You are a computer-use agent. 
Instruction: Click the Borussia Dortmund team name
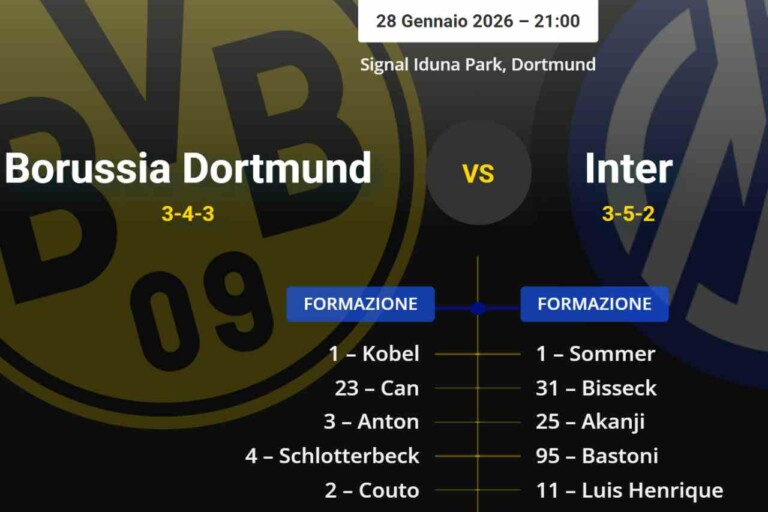188,168
